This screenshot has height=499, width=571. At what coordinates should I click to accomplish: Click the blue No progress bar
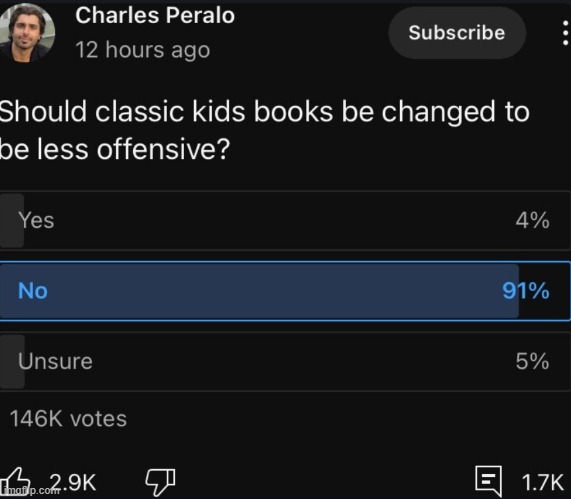coord(259,291)
